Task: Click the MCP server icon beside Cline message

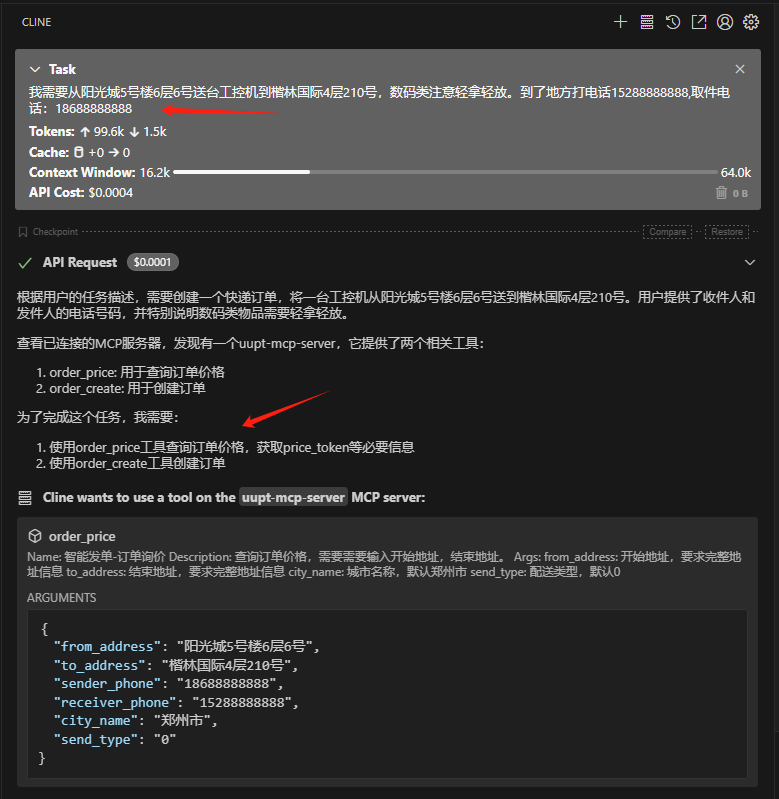Action: (x=25, y=497)
